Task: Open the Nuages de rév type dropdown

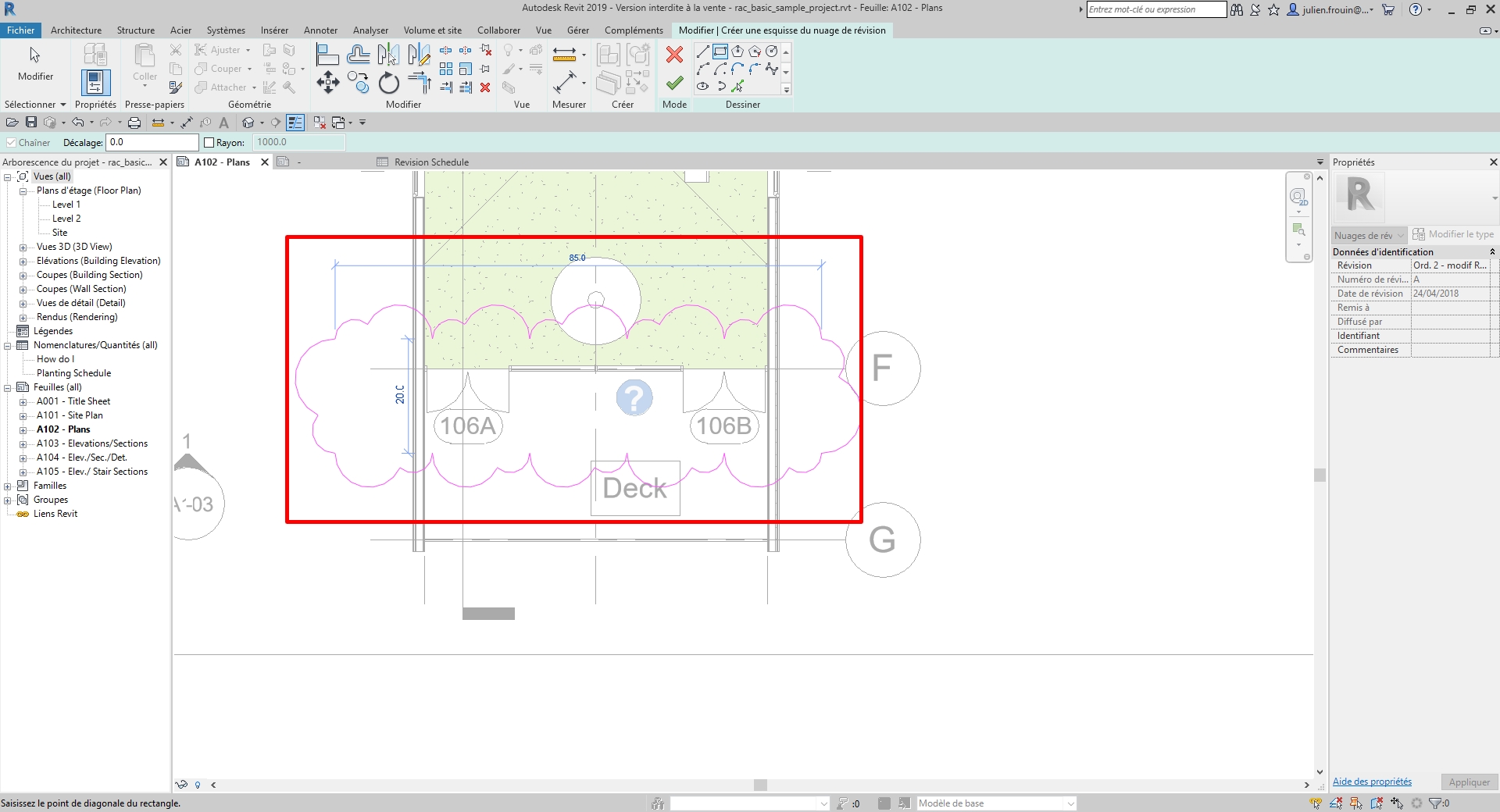Action: [x=1369, y=235]
